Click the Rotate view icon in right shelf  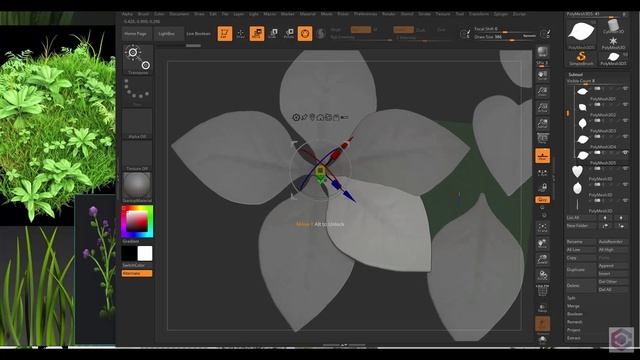tap(542, 275)
